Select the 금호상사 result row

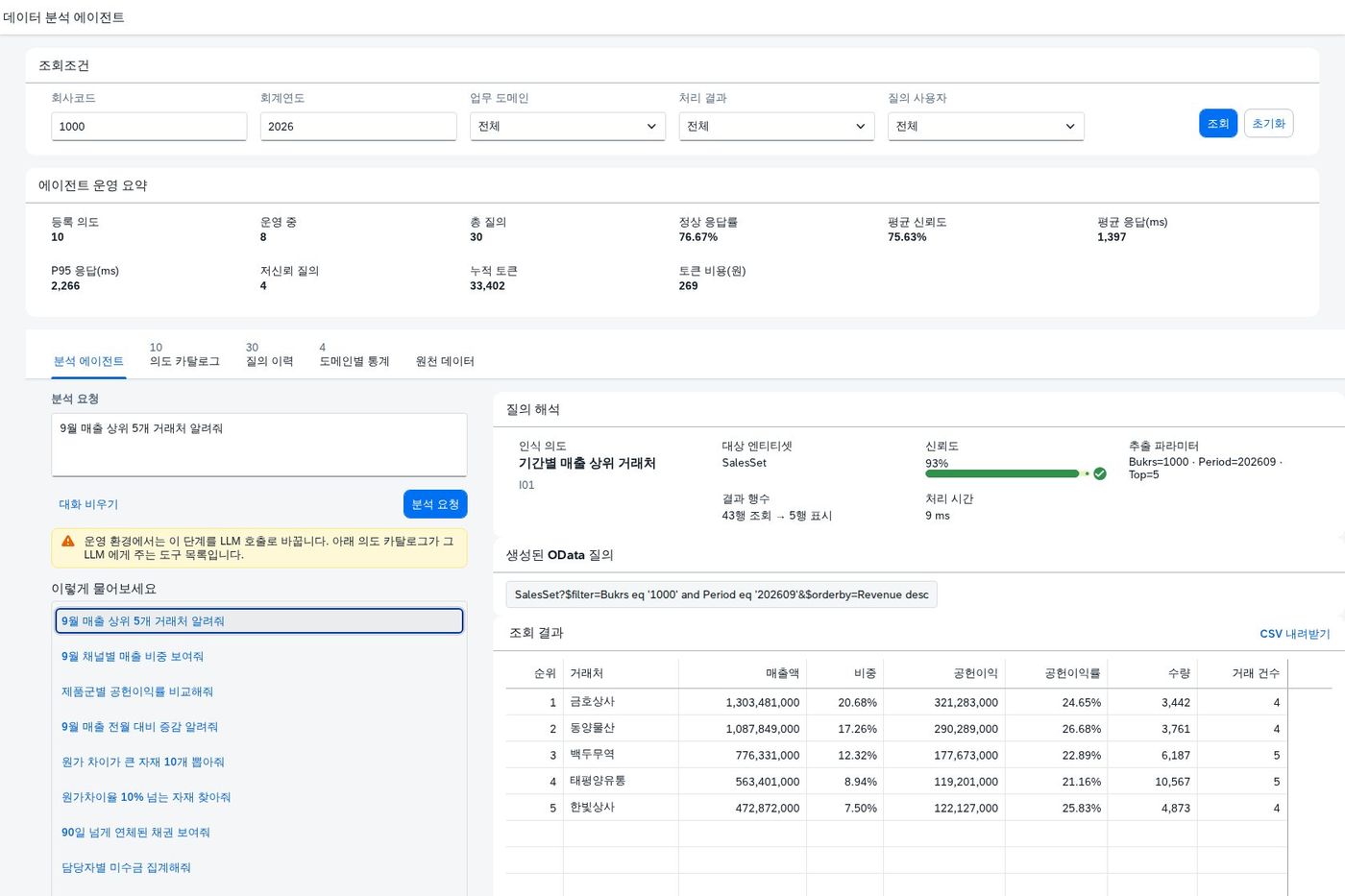coord(918,702)
